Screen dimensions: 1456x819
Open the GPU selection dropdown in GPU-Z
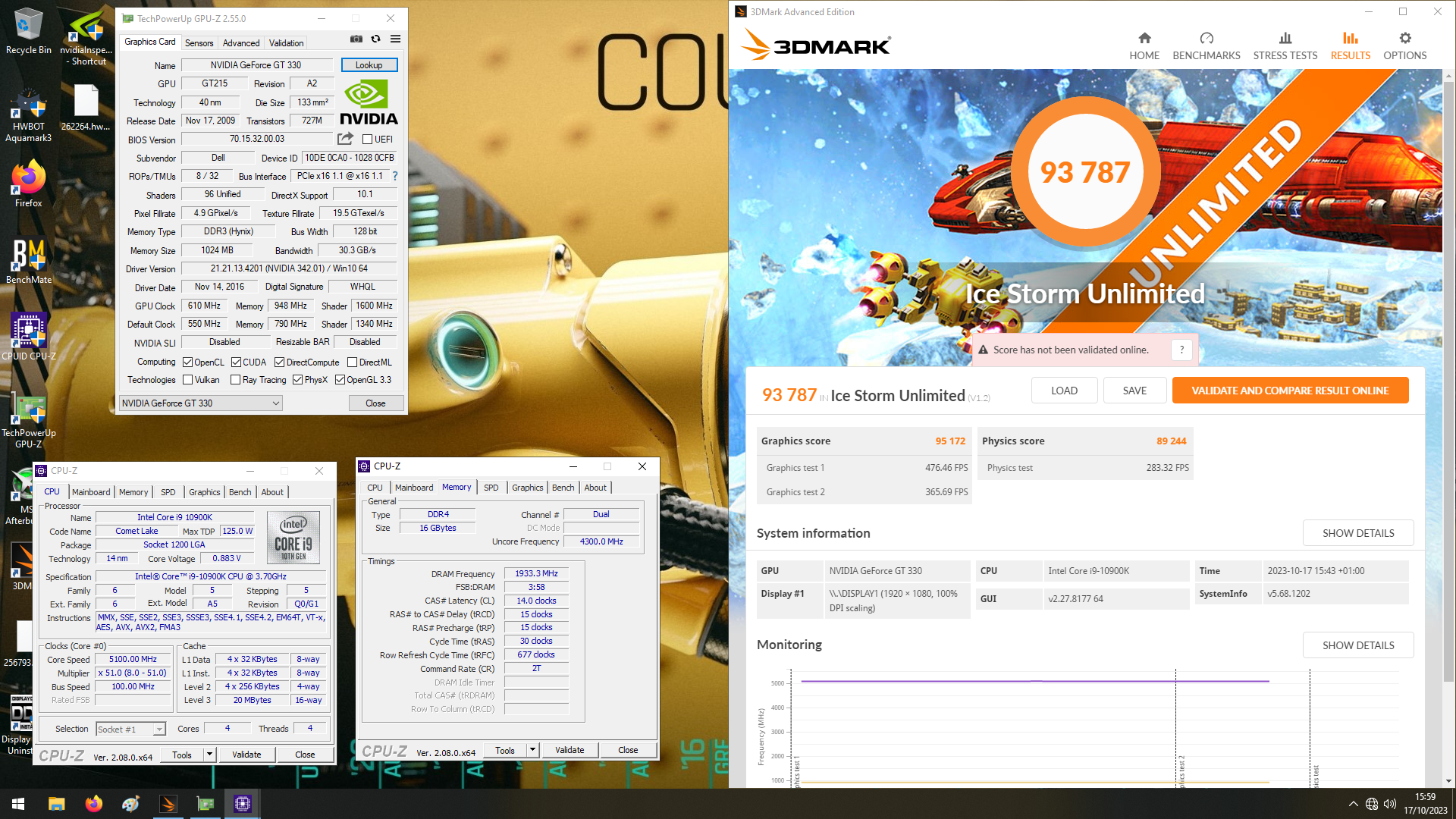click(x=201, y=403)
